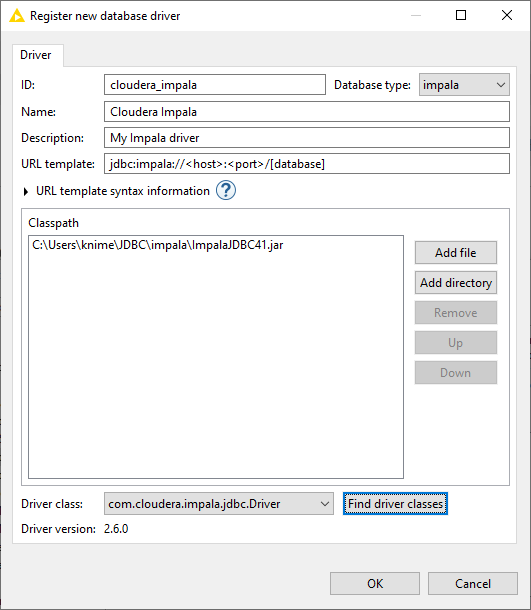Close the Register new database driver dialog

click(506, 16)
